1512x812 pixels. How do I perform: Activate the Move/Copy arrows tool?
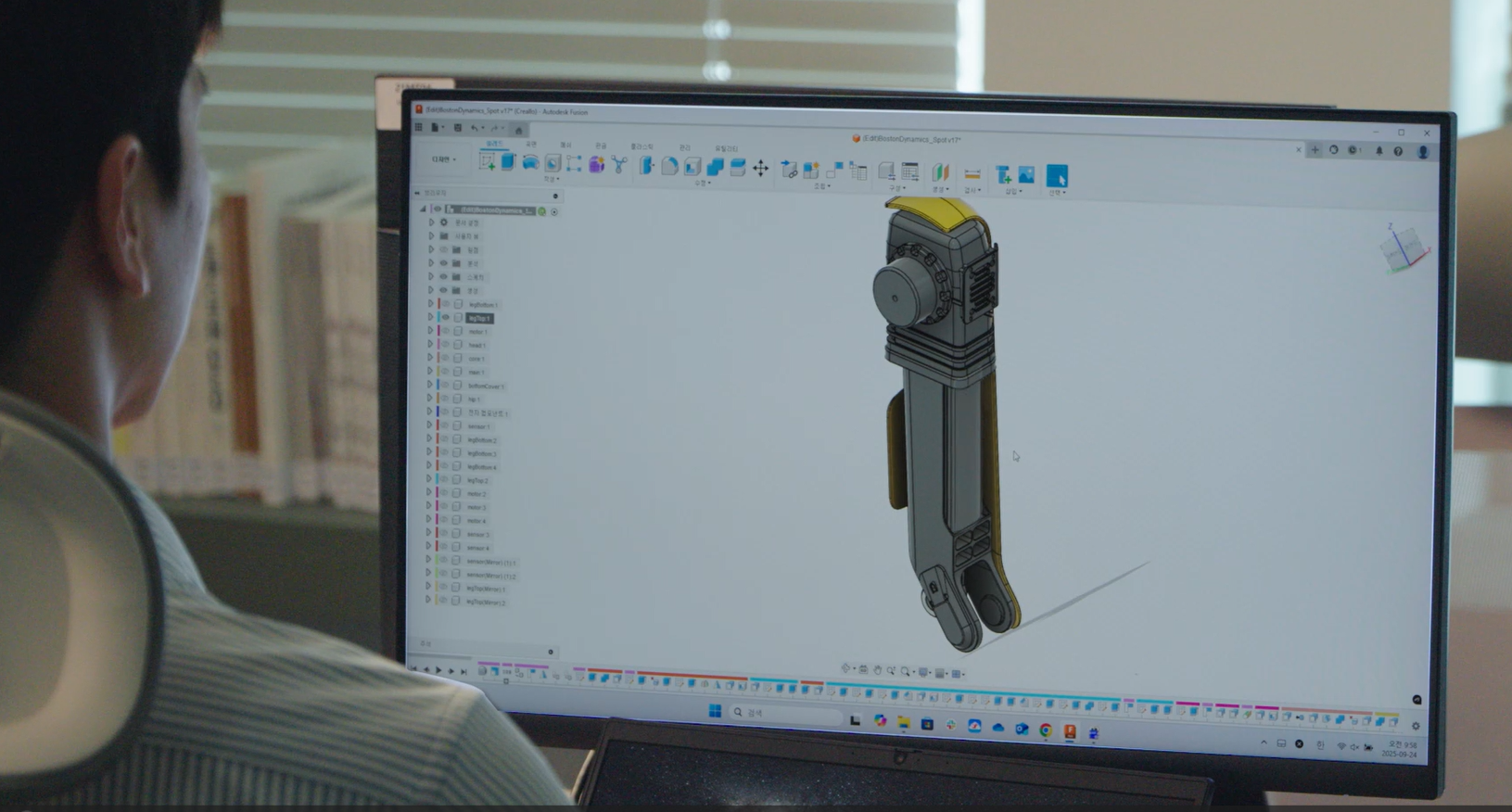coord(760,168)
